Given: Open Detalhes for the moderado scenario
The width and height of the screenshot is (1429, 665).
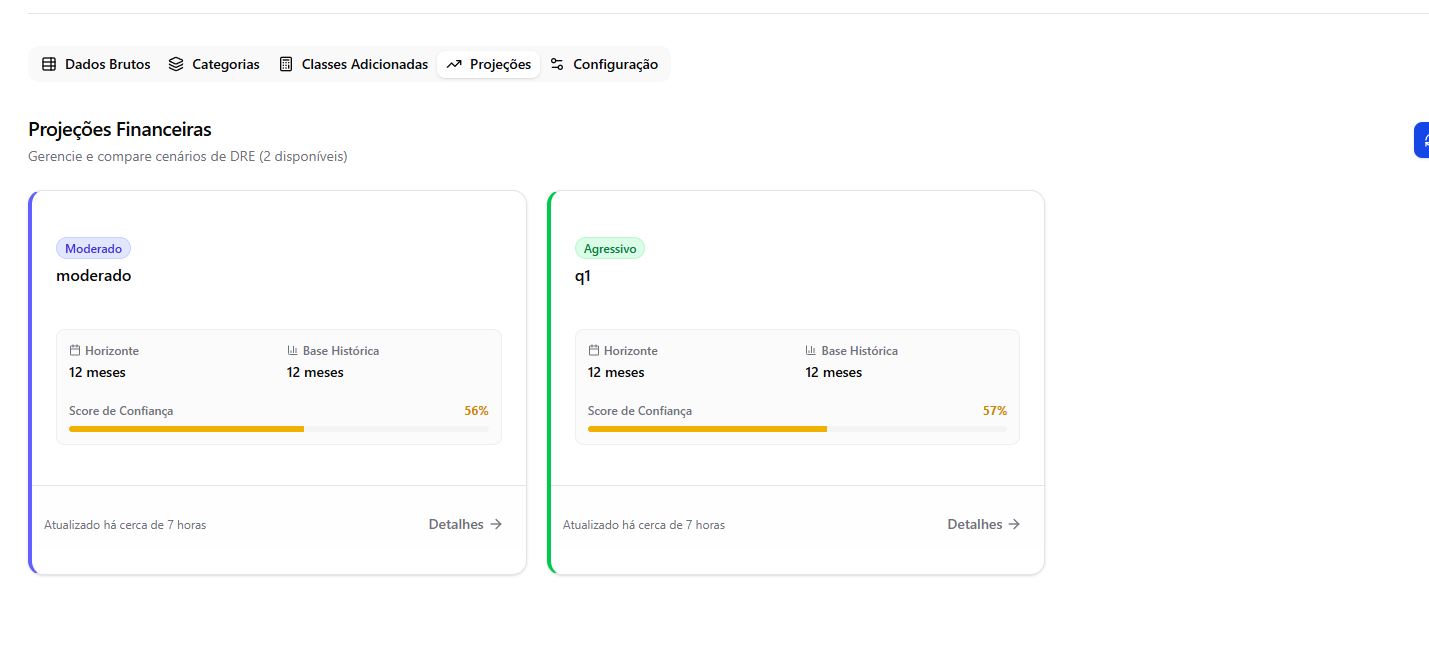Looking at the screenshot, I should [x=465, y=524].
